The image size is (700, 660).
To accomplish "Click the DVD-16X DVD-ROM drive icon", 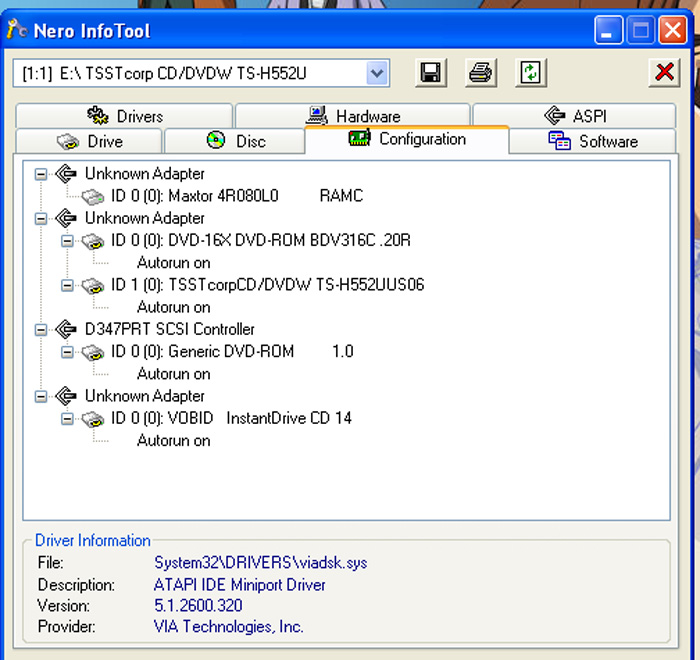I will tap(92, 241).
